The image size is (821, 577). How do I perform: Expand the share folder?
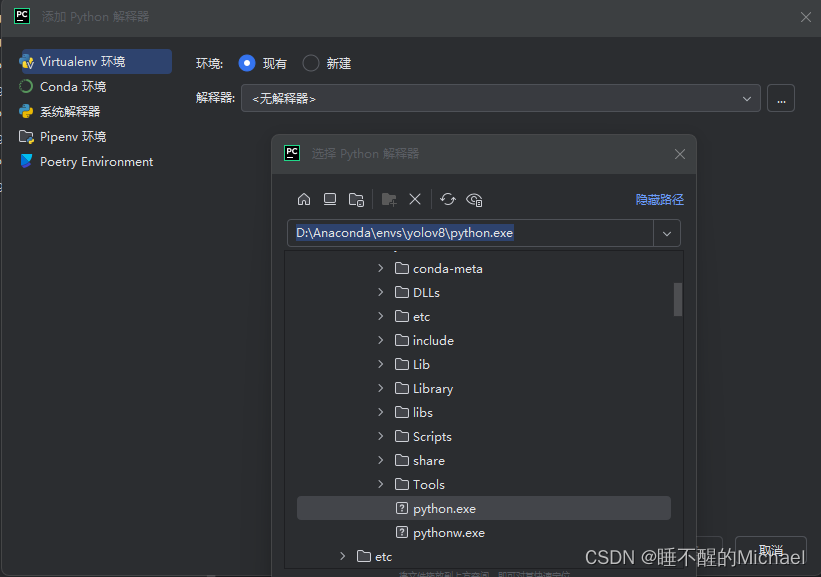point(381,460)
